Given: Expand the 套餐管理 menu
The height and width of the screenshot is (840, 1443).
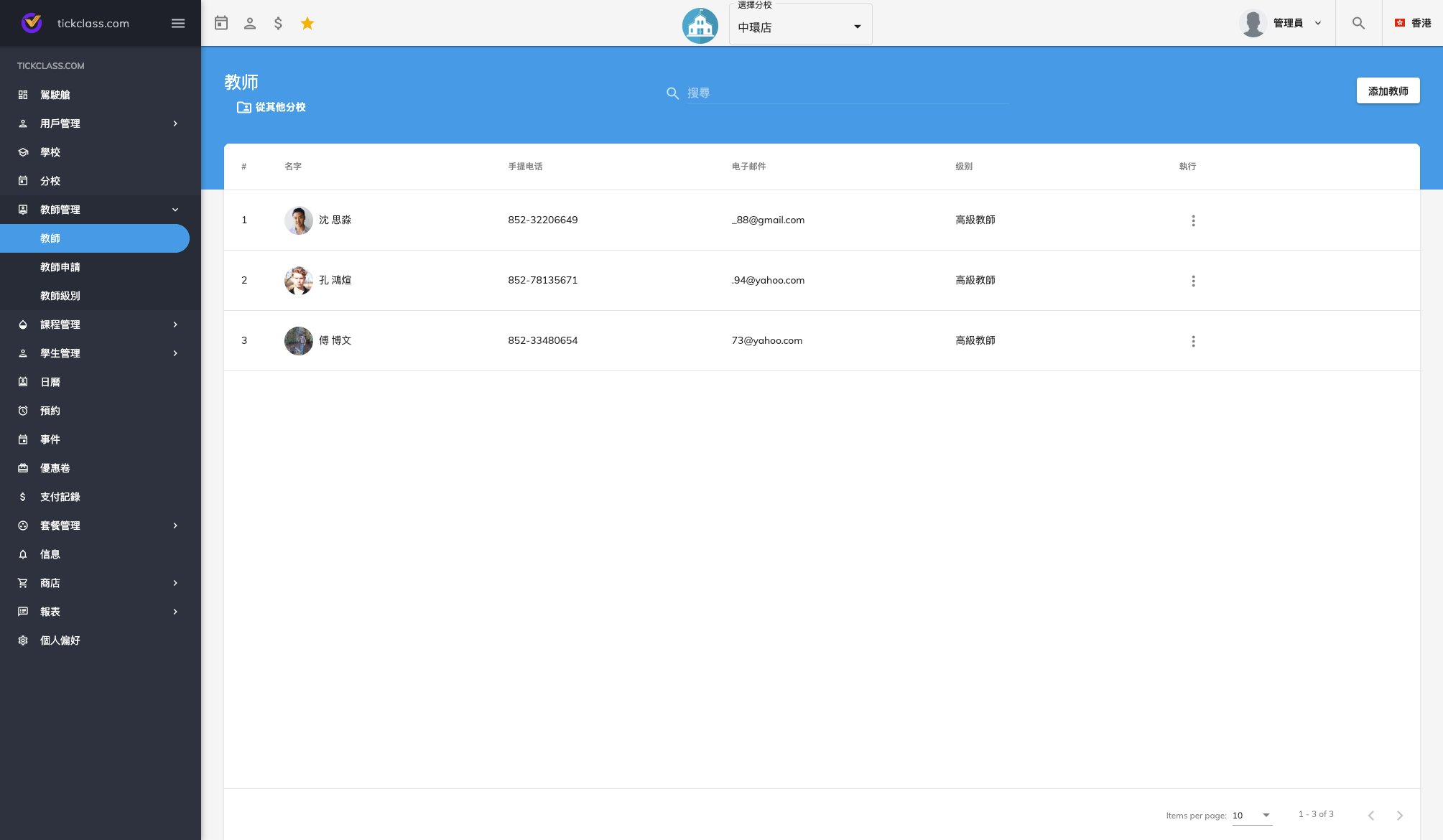Looking at the screenshot, I should tap(101, 526).
